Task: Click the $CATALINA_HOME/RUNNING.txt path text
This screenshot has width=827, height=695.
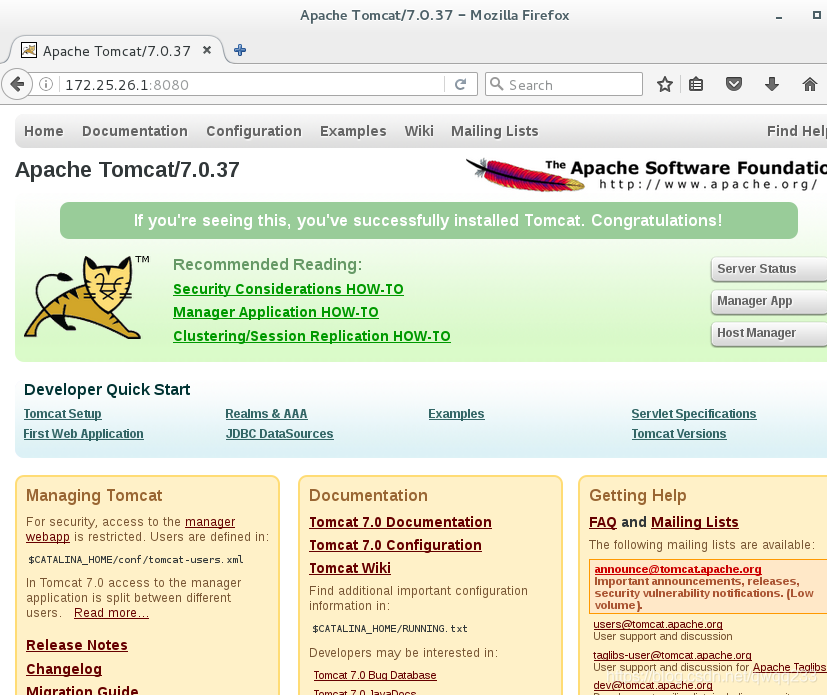Action: pyautogui.click(x=390, y=629)
